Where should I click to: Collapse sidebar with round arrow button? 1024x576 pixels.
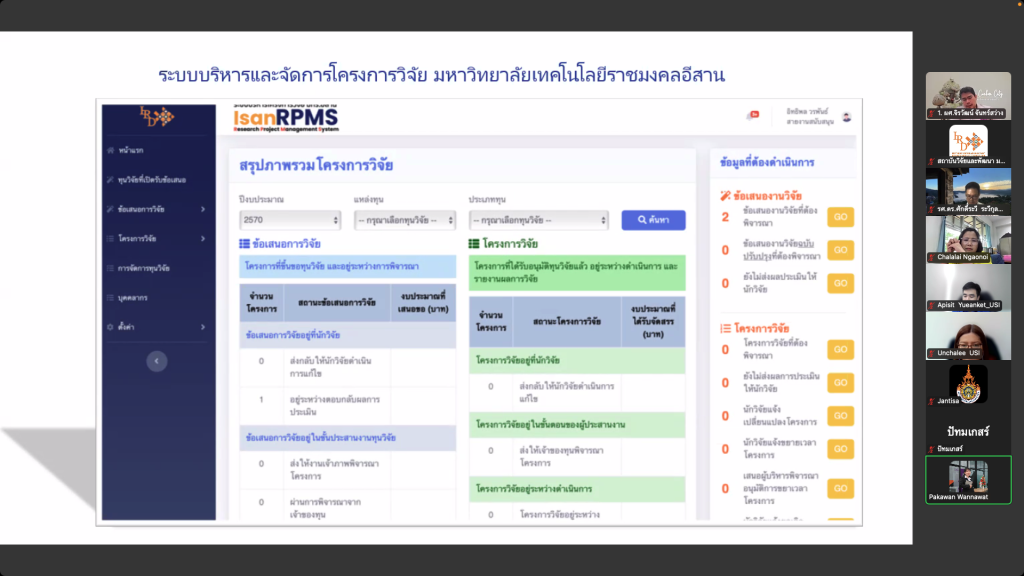click(157, 361)
